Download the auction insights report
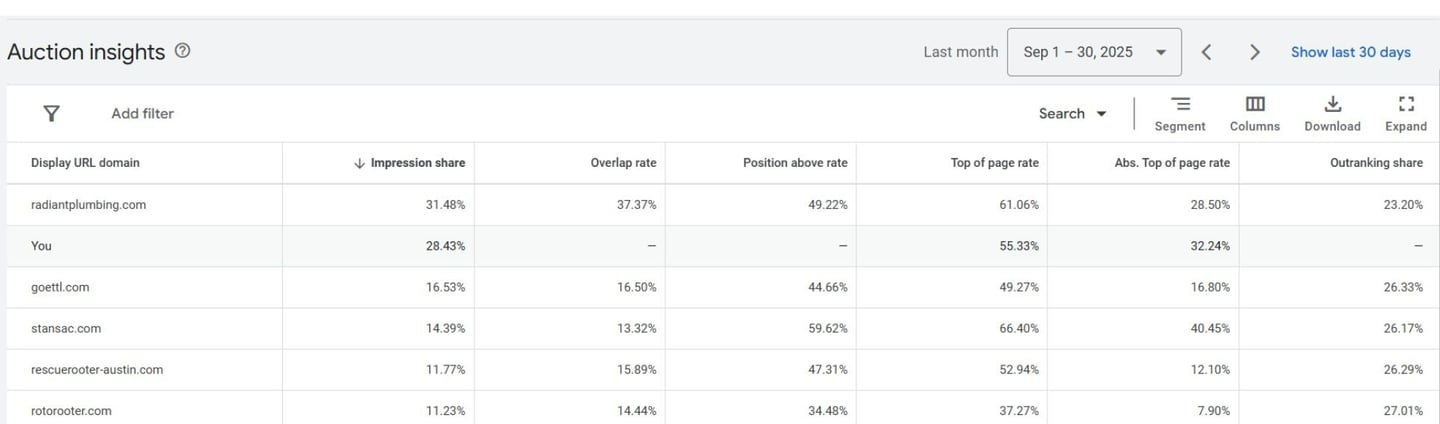 click(x=1332, y=113)
